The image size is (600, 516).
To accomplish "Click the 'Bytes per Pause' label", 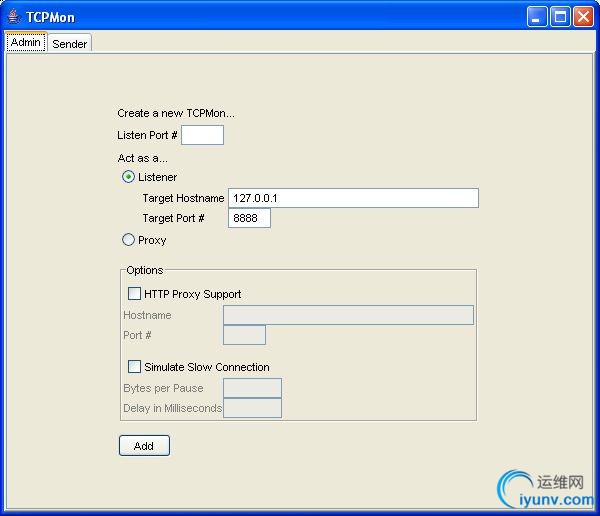I will [x=163, y=388].
